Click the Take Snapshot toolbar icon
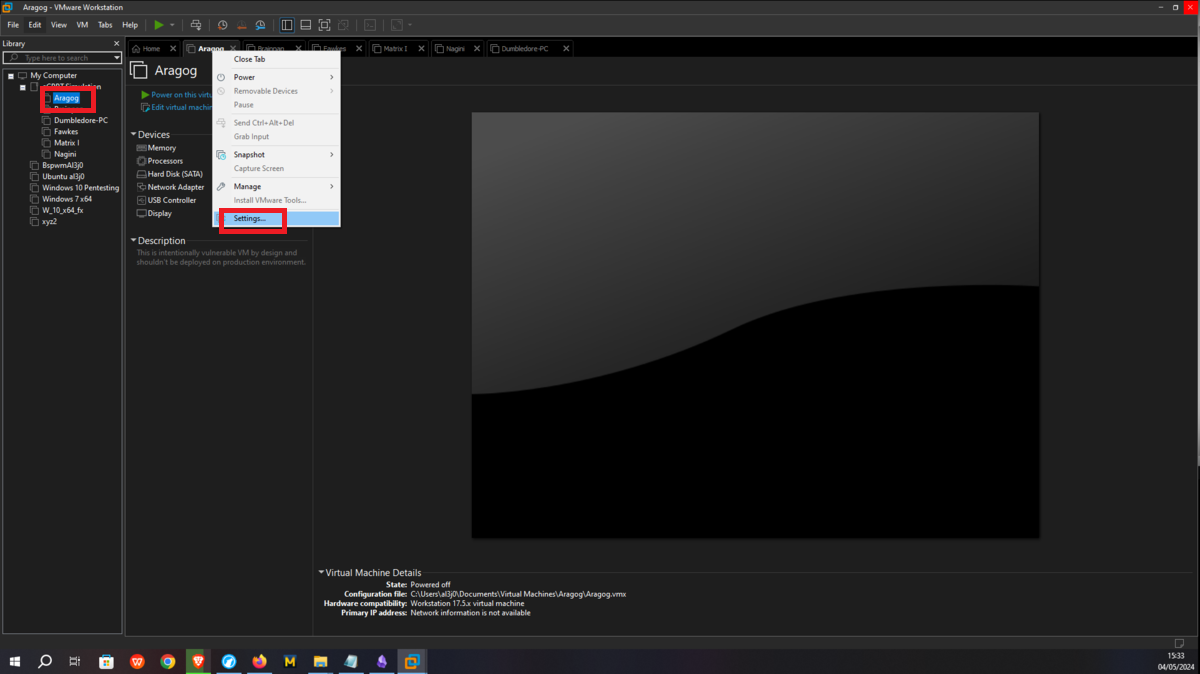 pos(222,25)
